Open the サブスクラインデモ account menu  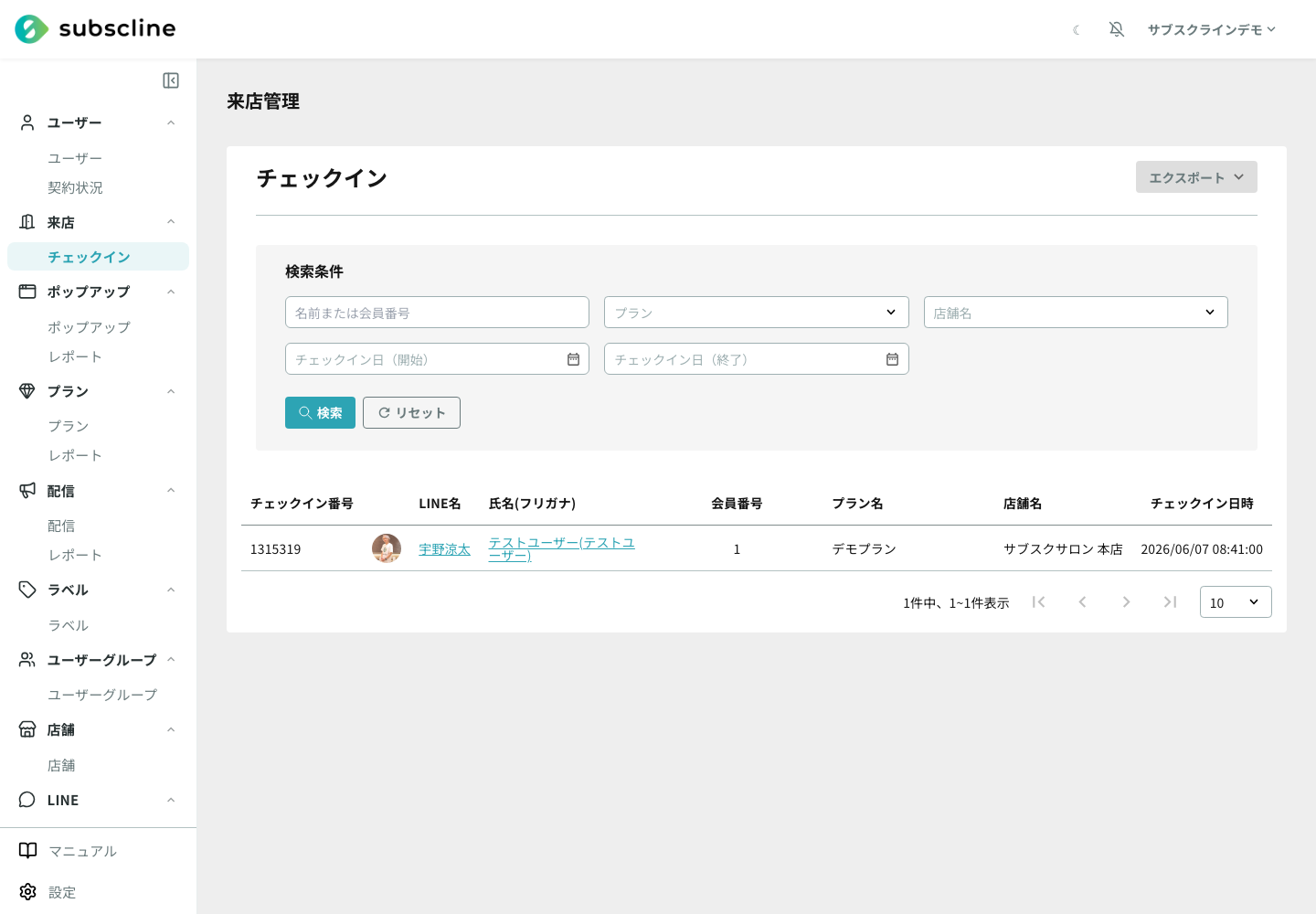tap(1212, 29)
